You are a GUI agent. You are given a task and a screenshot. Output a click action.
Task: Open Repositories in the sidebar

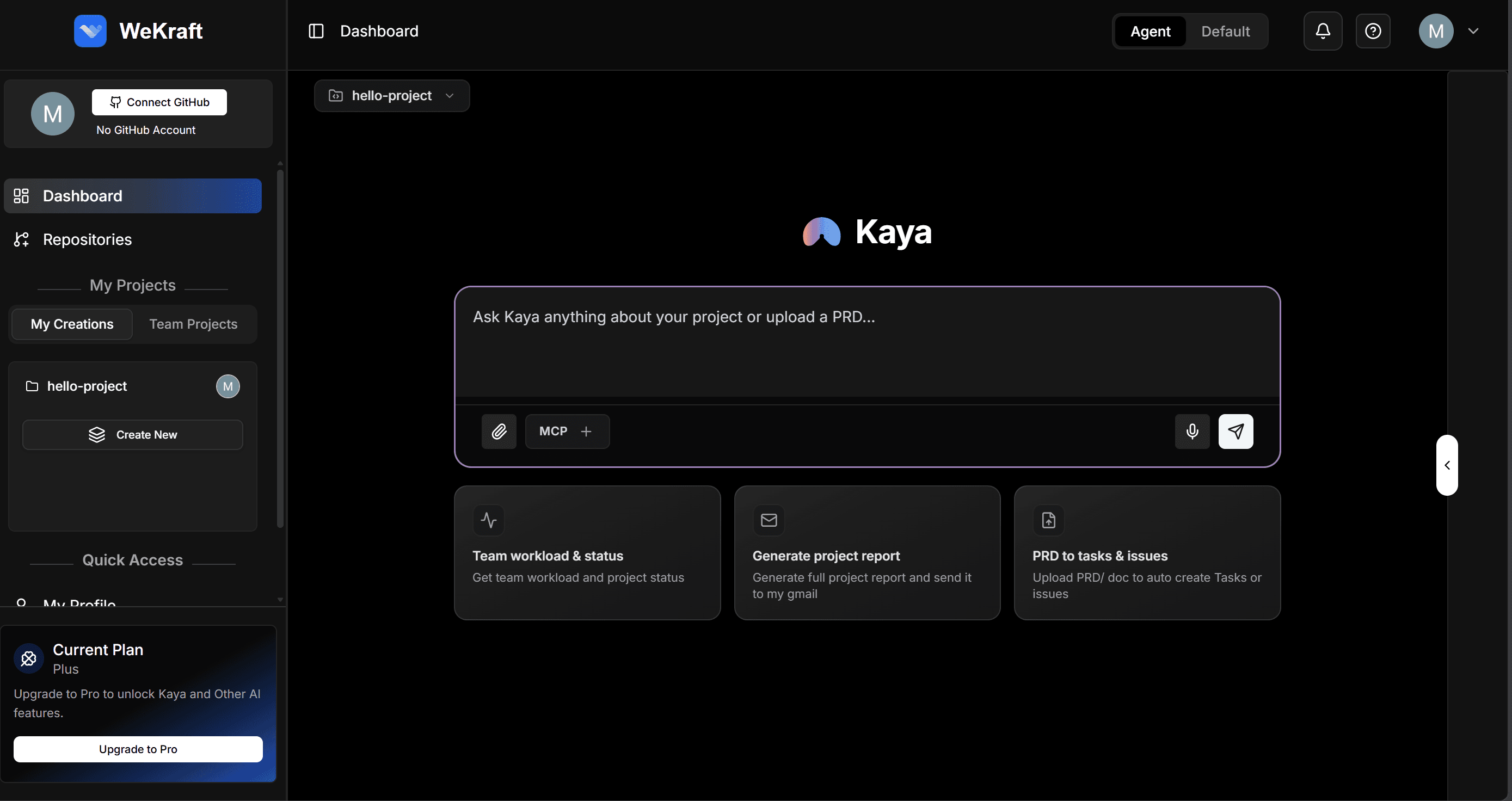[x=133, y=239]
